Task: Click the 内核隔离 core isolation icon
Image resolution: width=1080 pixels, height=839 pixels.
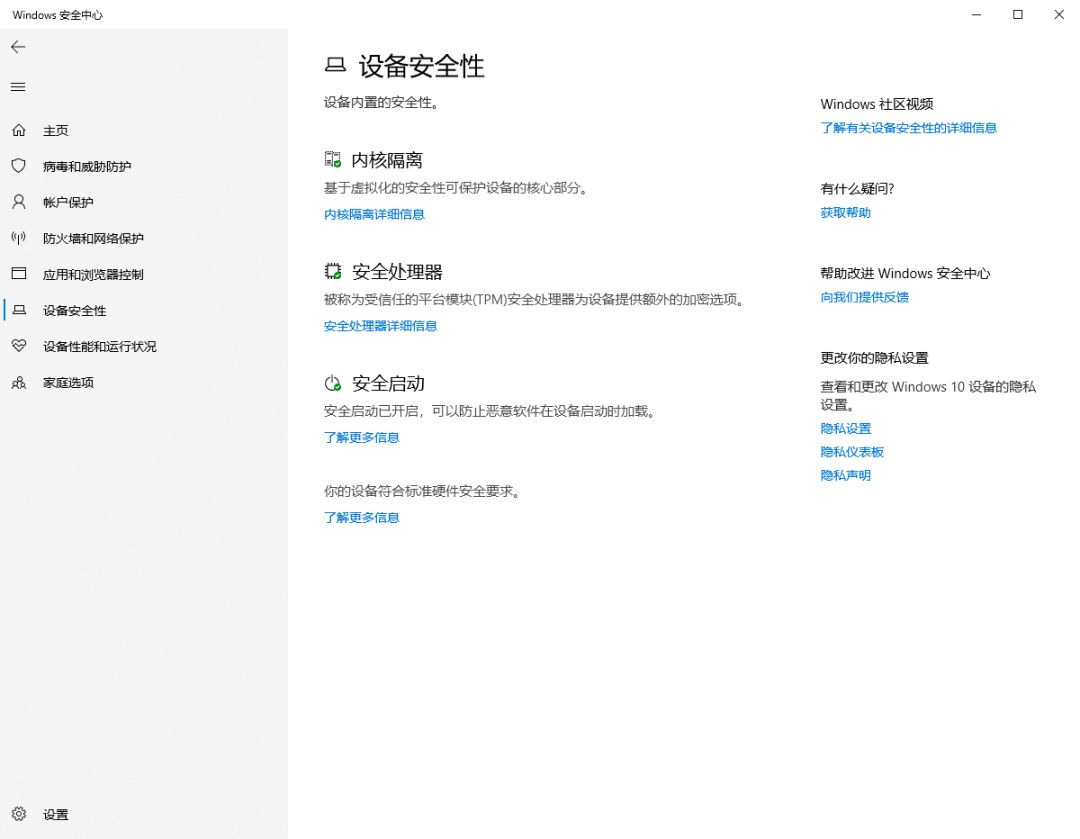Action: coord(333,160)
